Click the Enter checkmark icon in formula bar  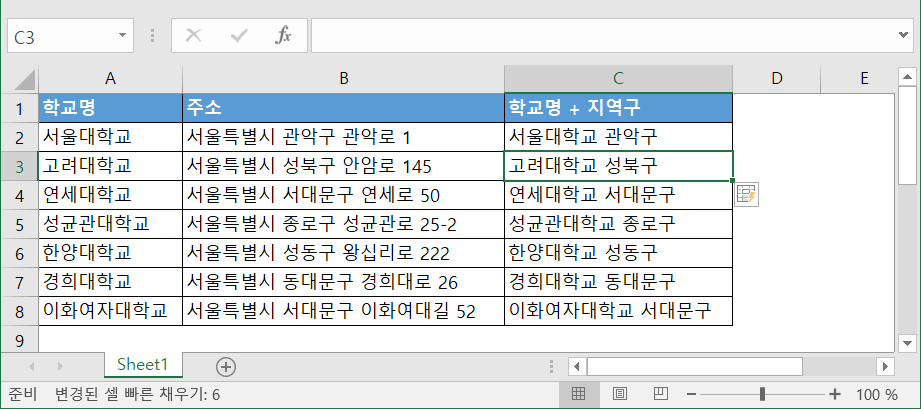pos(239,36)
